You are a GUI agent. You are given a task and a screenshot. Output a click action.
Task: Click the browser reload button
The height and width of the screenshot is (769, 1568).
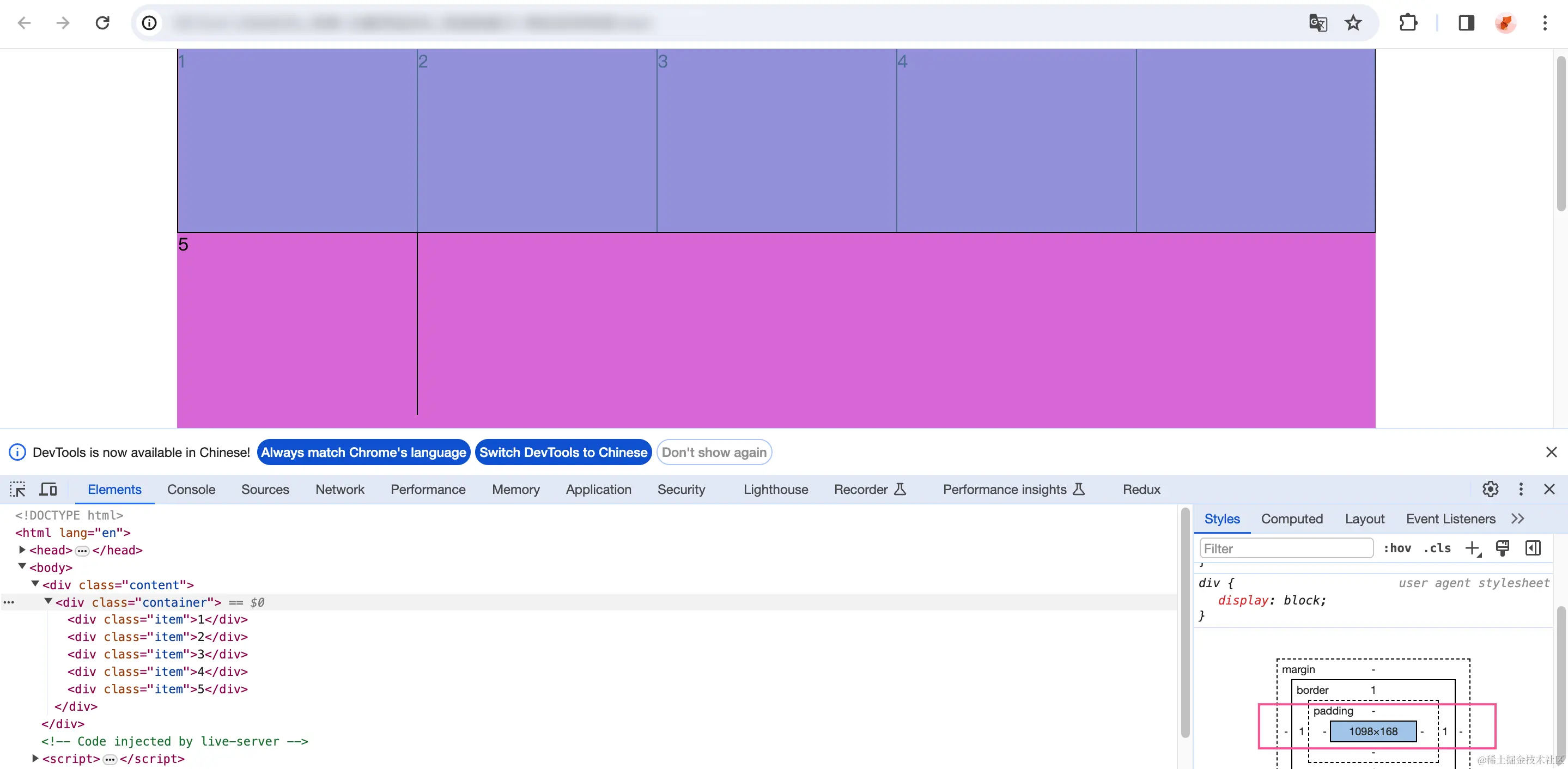tap(102, 23)
